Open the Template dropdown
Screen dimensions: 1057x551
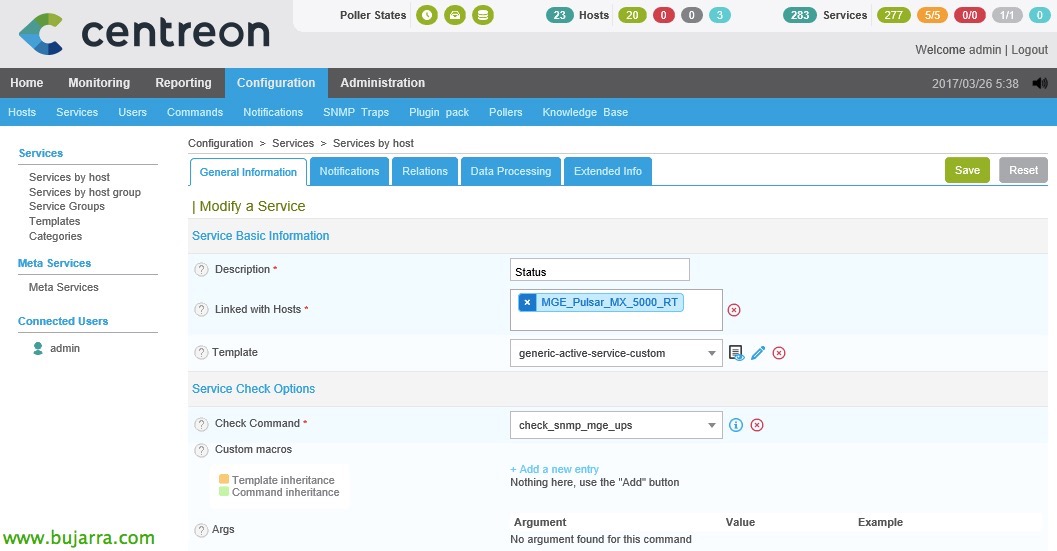click(x=615, y=353)
